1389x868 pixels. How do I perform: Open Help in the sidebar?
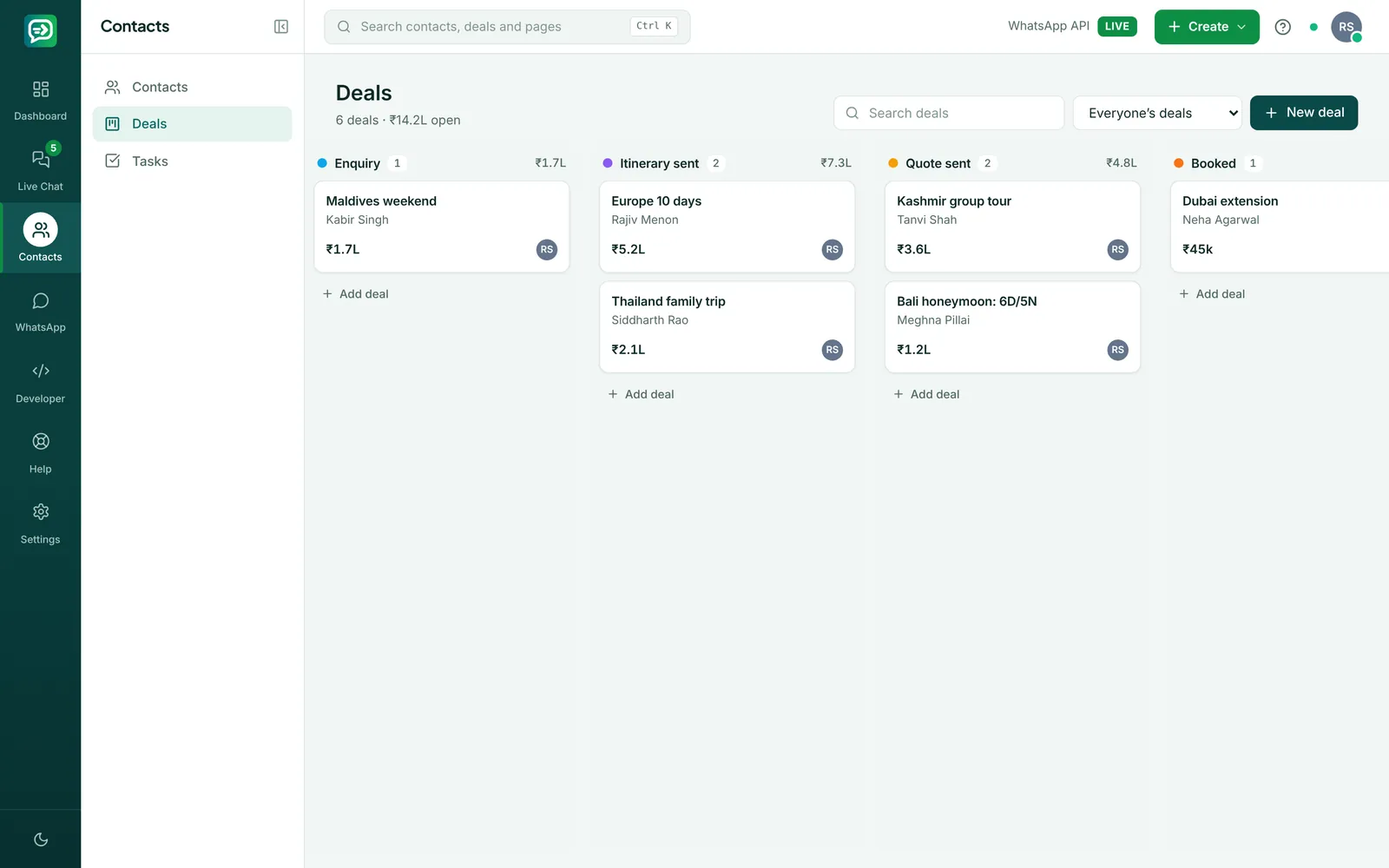point(40,453)
